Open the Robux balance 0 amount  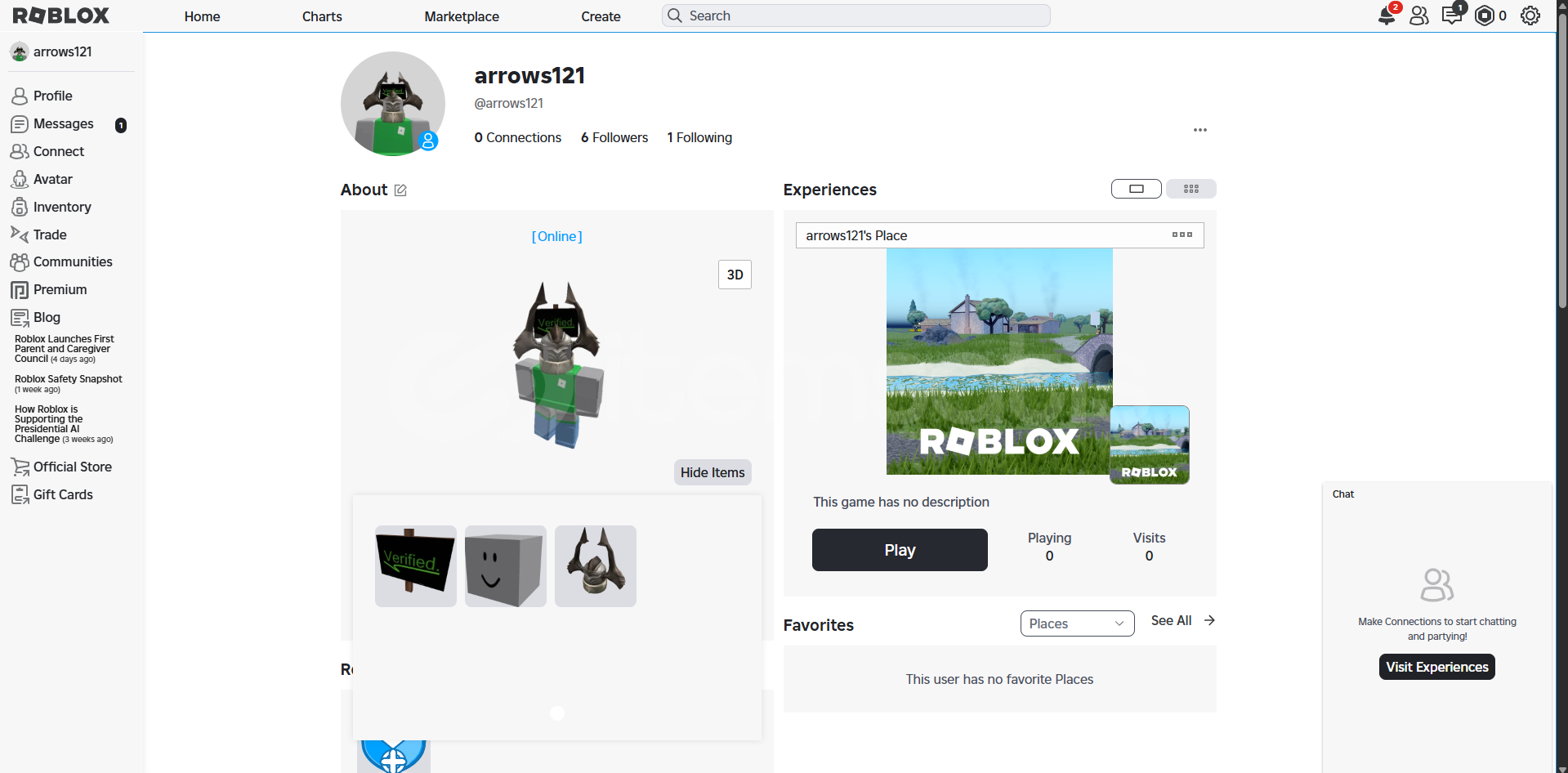coord(1503,16)
